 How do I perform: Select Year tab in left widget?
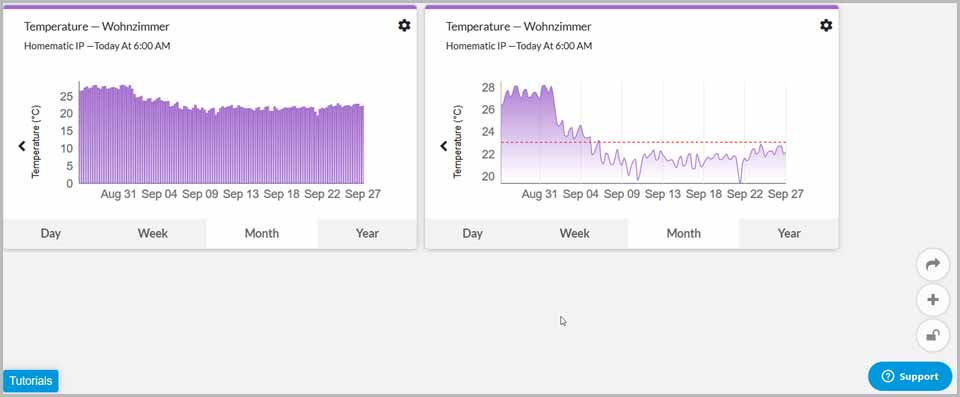pyautogui.click(x=367, y=233)
